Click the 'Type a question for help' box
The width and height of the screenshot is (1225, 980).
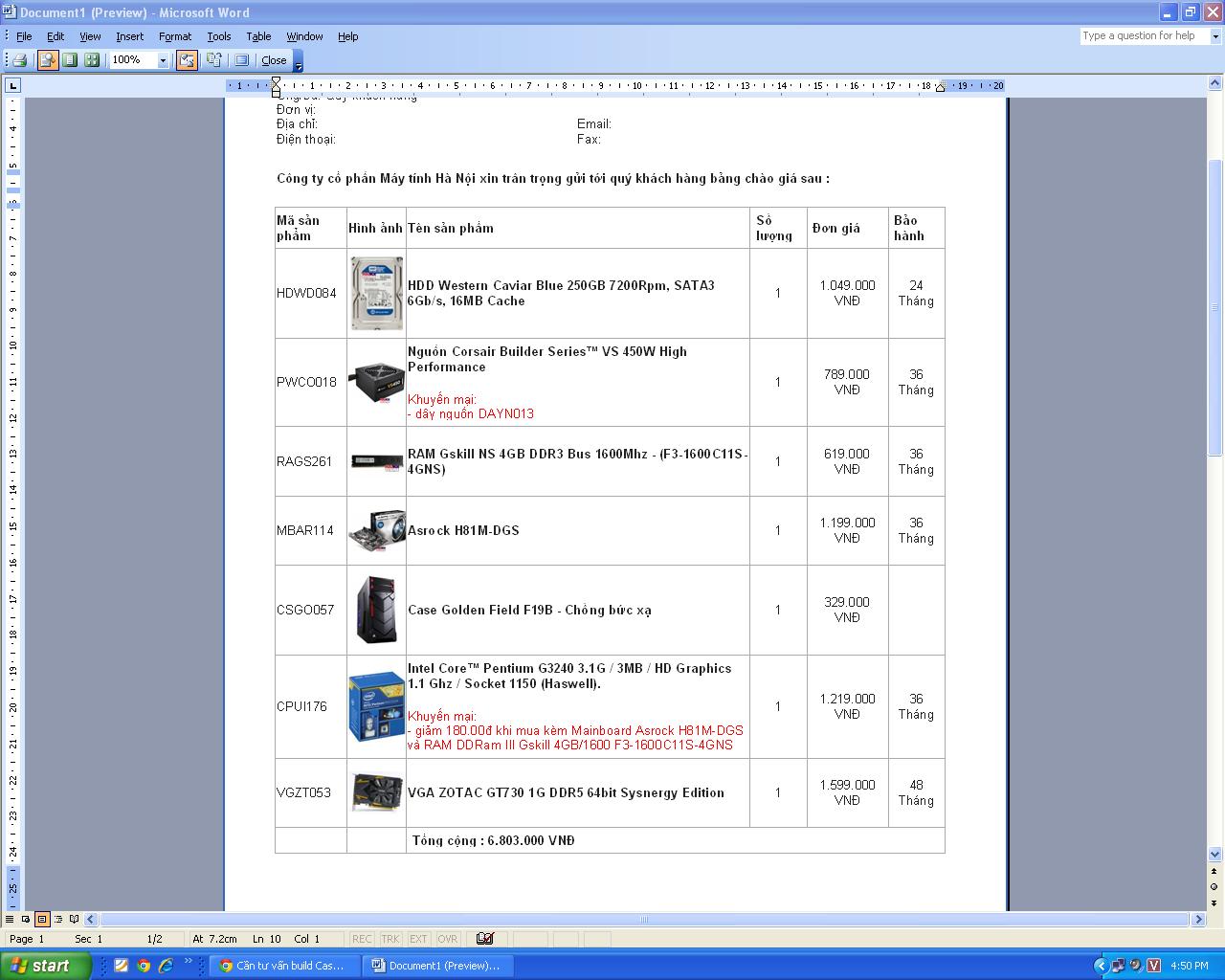[1145, 36]
